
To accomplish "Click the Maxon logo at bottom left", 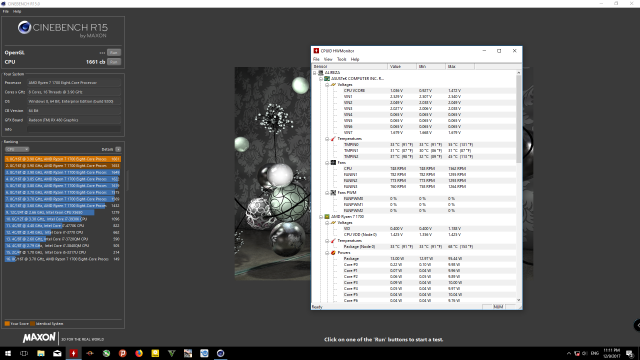I will pos(39,338).
